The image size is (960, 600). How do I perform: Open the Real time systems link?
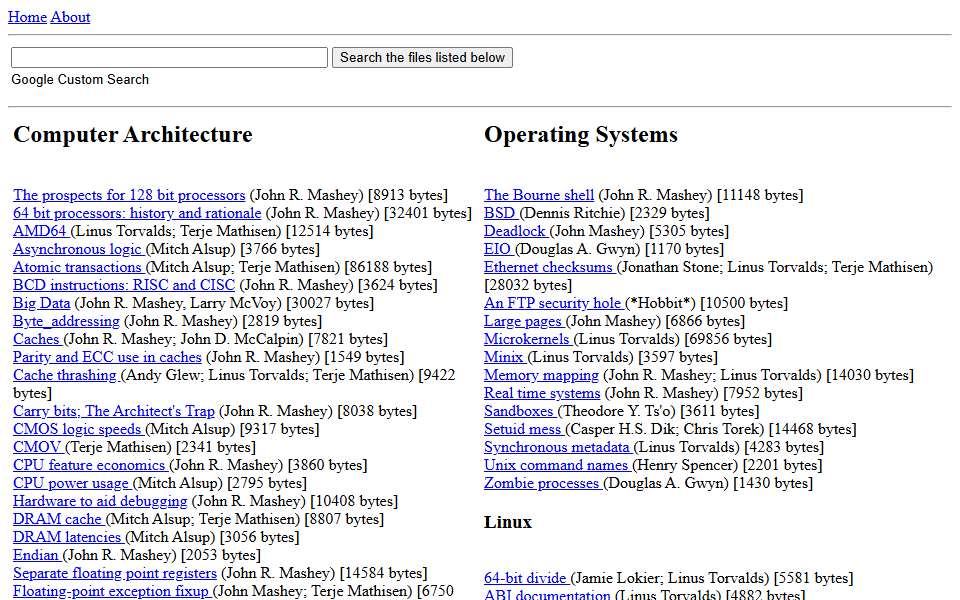coord(542,393)
